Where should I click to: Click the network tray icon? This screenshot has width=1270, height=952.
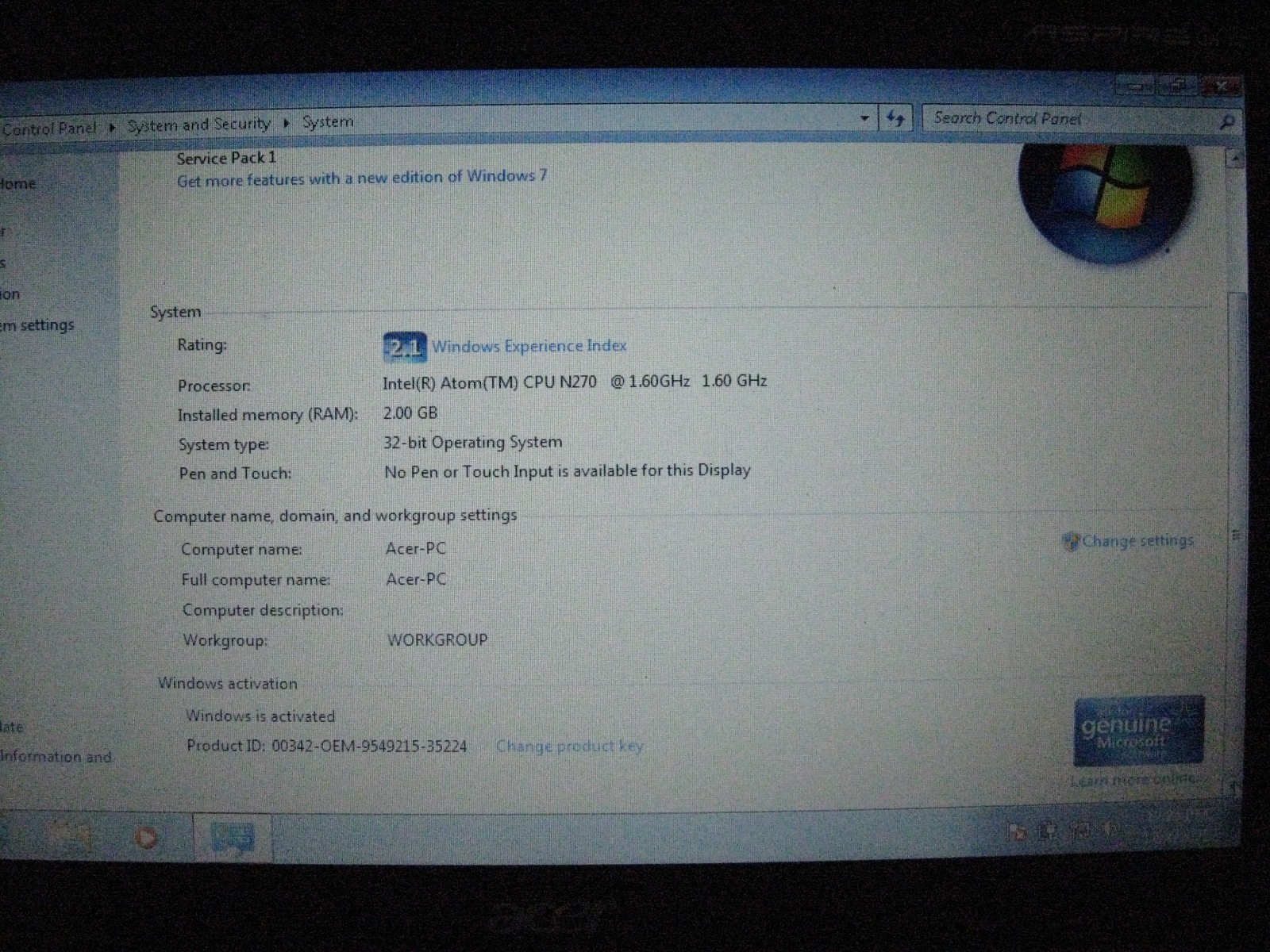click(x=1080, y=831)
